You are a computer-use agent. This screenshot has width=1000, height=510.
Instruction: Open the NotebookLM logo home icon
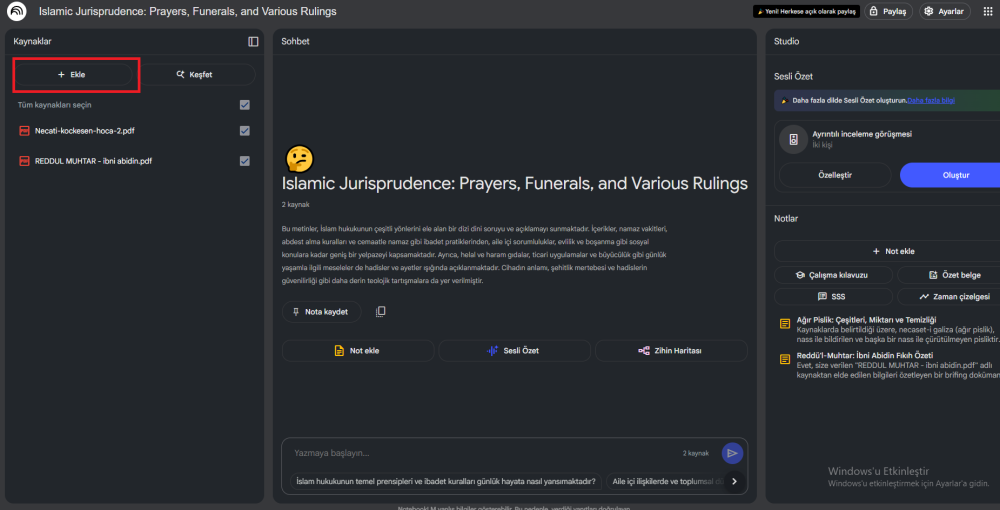pyautogui.click(x=17, y=11)
